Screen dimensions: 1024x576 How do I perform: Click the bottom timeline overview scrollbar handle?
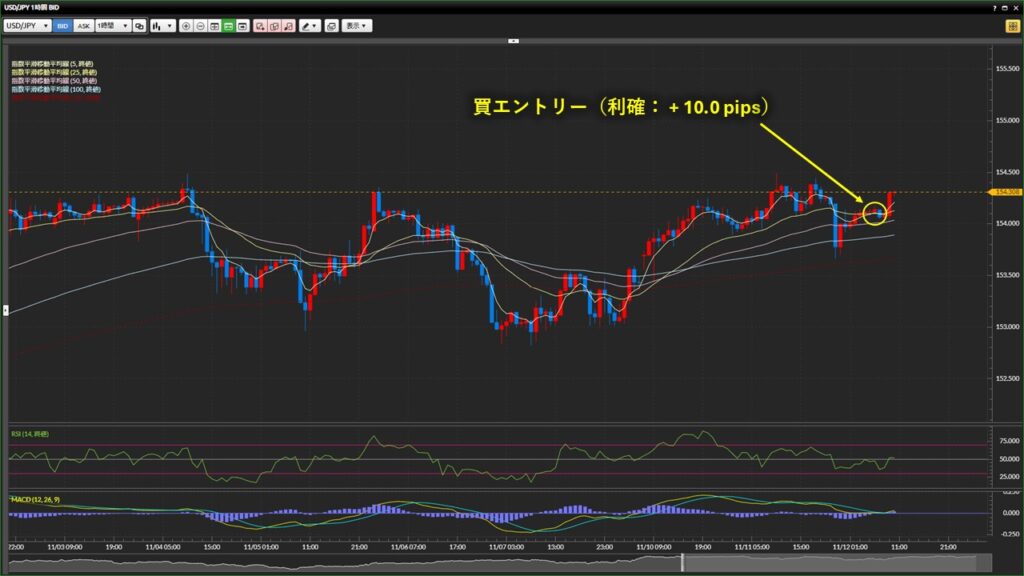pos(682,564)
